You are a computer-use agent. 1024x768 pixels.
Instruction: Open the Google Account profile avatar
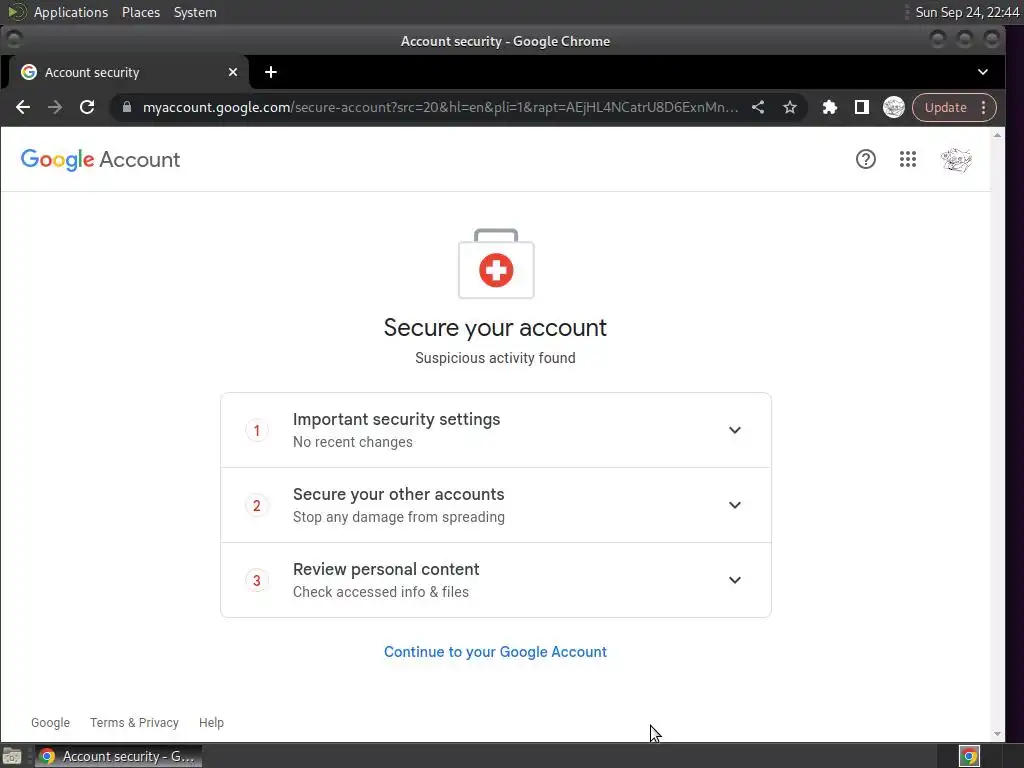point(956,159)
